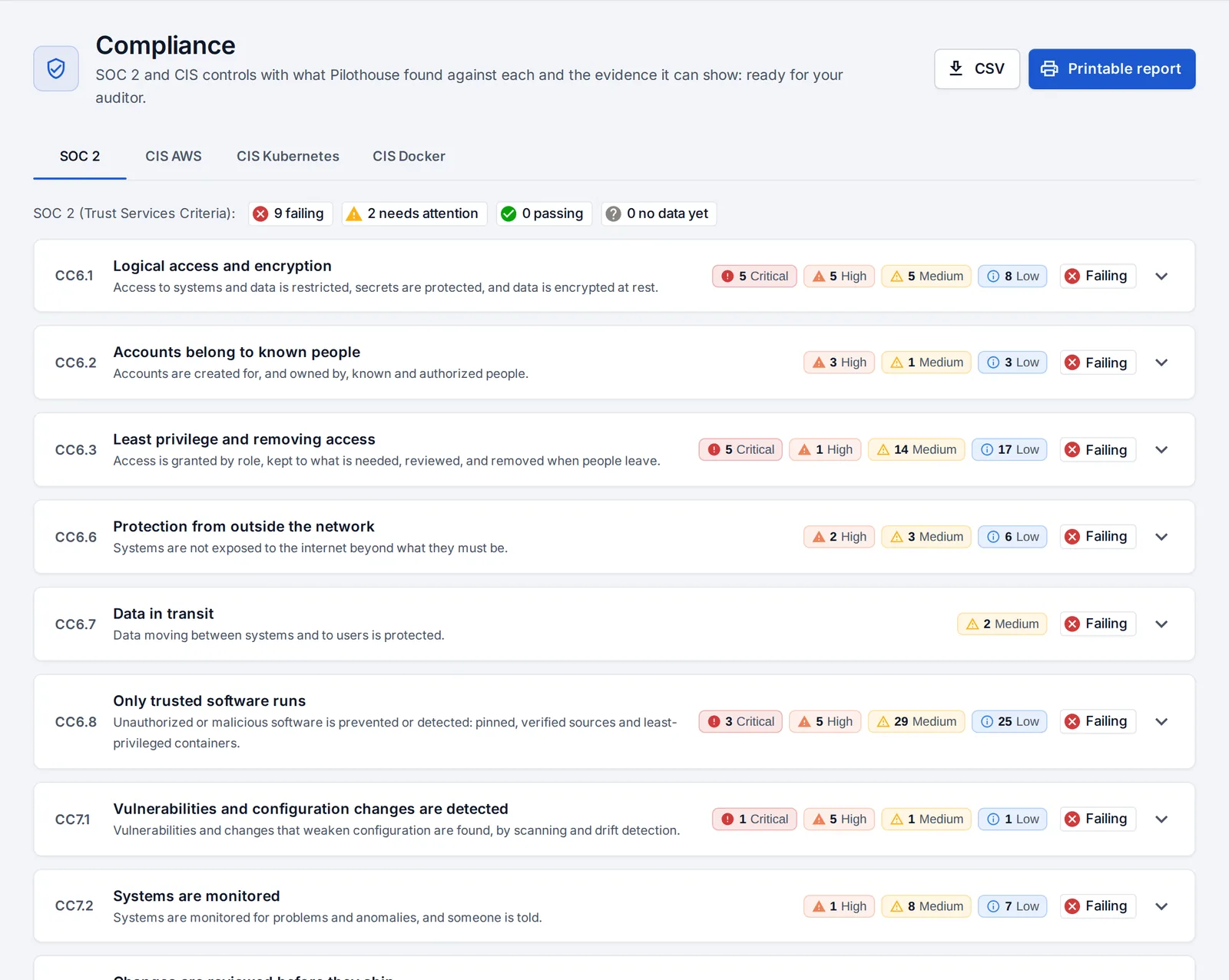The image size is (1229, 980).
Task: Click the 1 Critical badge in CC7.1
Action: [x=754, y=819]
